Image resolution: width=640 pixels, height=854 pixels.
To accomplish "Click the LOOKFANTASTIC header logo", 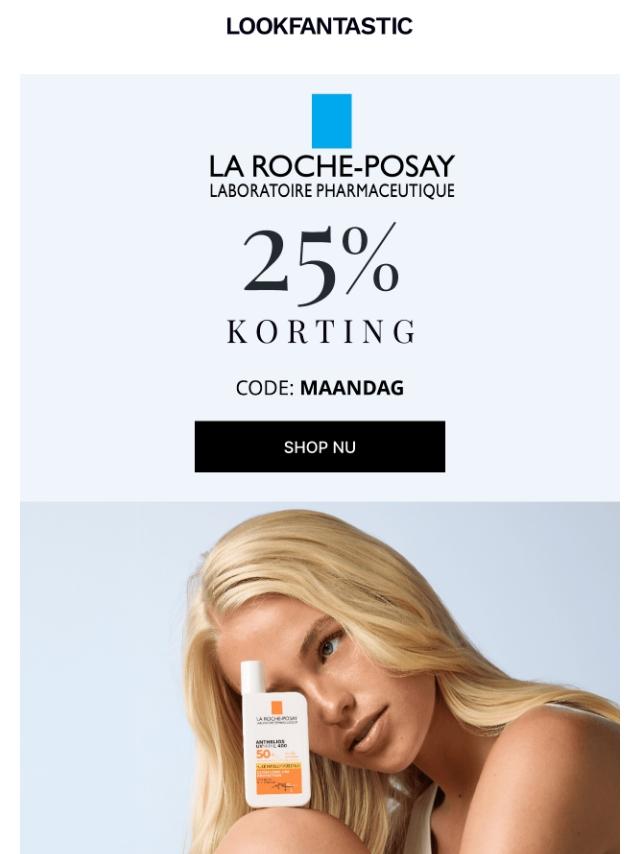I will 319,26.
